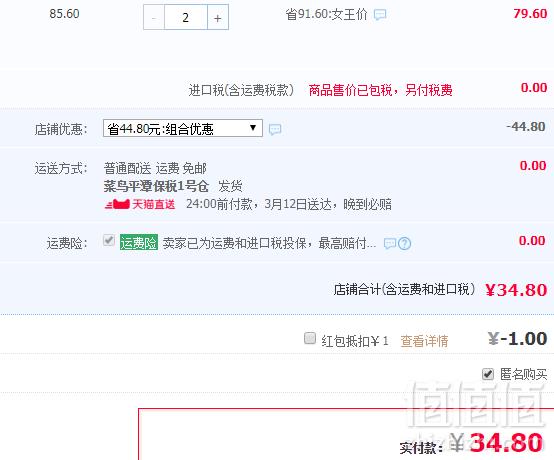
Task: Click the subtotal 79.60
Action: (530, 14)
